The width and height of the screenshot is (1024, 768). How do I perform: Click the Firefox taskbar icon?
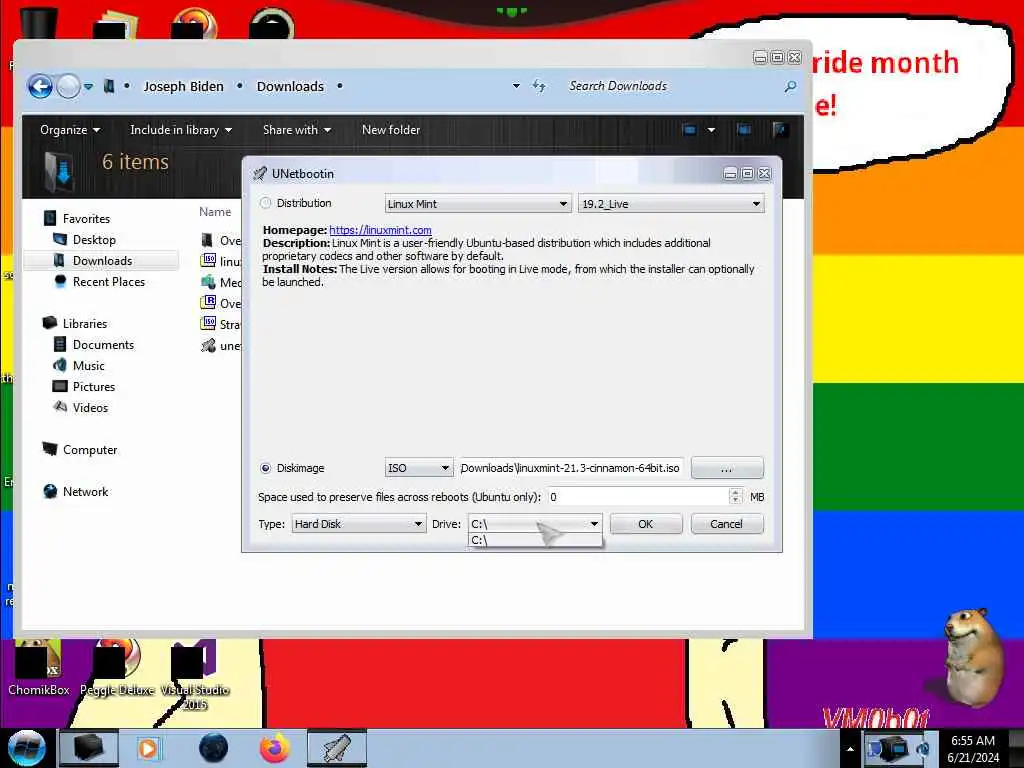click(275, 748)
